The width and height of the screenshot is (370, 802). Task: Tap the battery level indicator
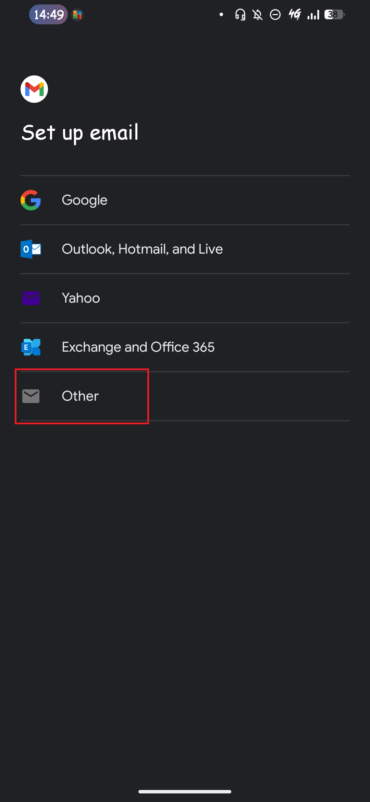[334, 15]
